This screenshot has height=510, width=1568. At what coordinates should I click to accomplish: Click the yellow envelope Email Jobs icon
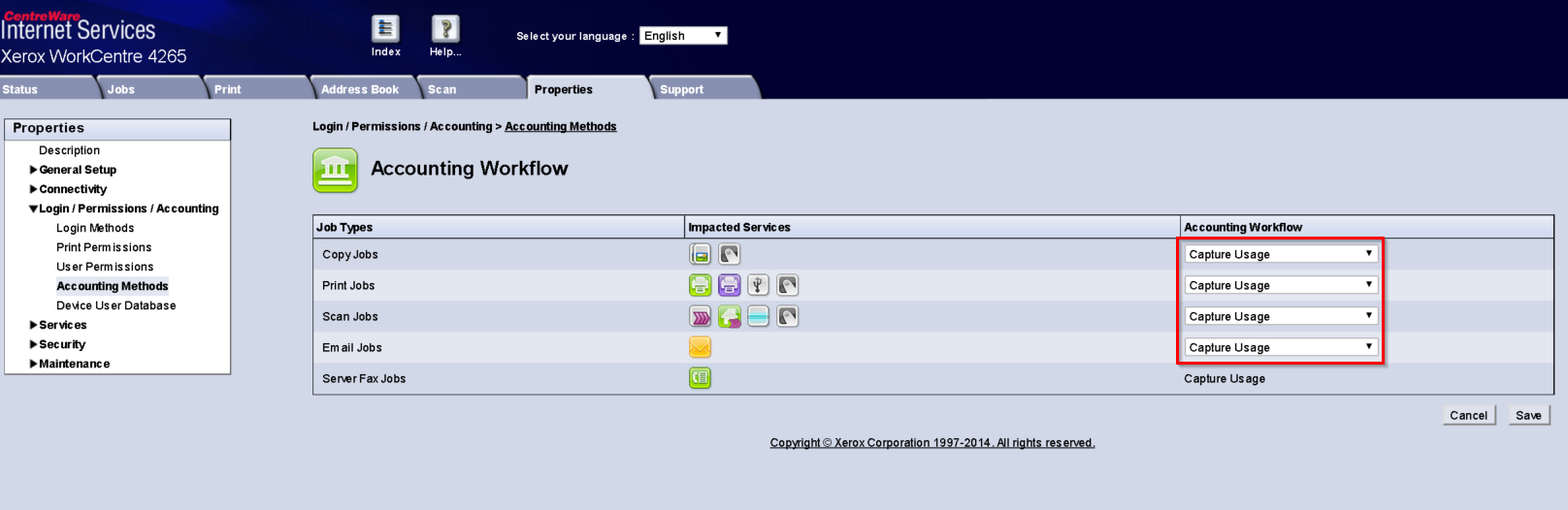click(x=700, y=347)
